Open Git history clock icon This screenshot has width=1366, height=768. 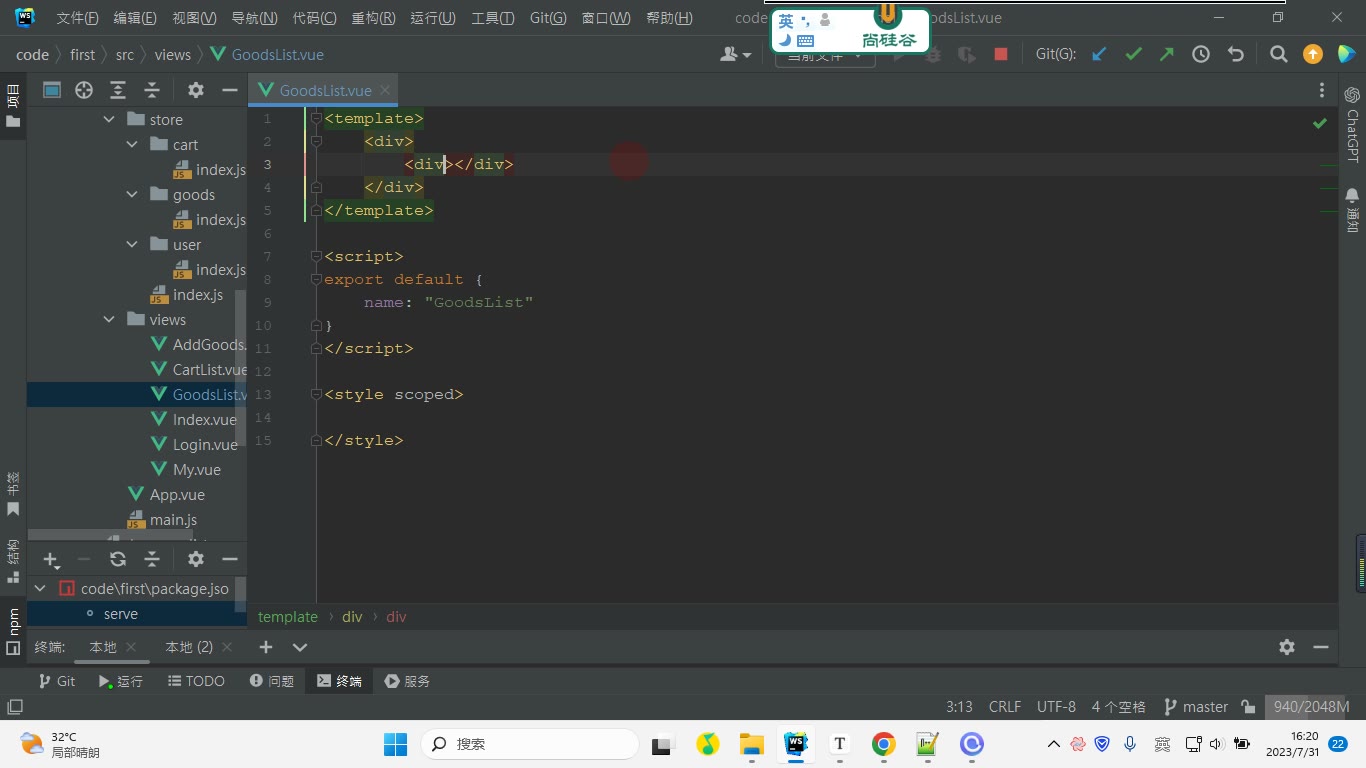pyautogui.click(x=1201, y=54)
